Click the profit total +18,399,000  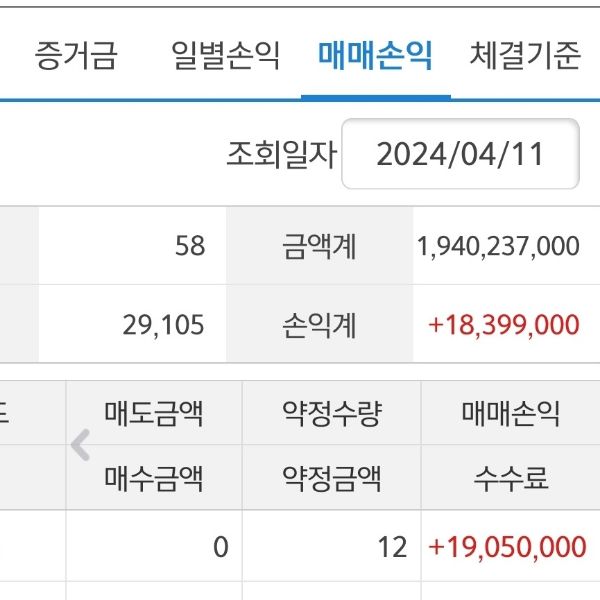tap(503, 324)
